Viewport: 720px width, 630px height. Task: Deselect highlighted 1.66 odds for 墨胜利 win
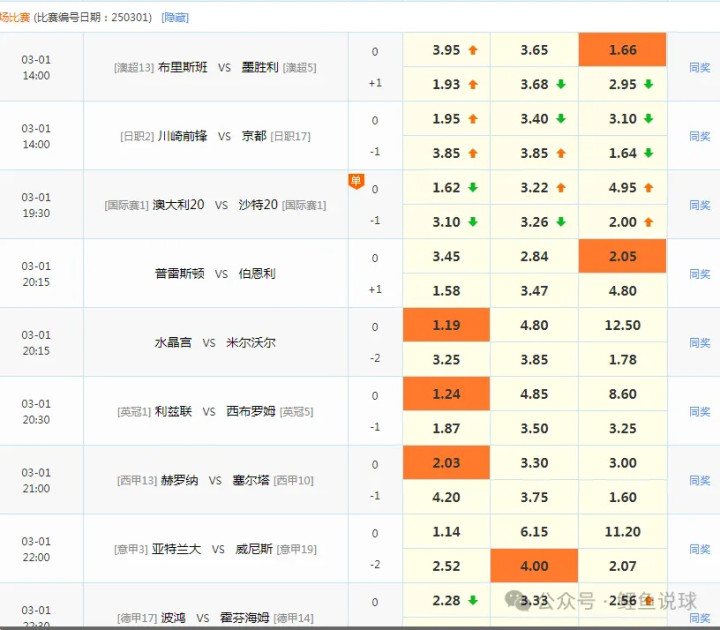(622, 50)
